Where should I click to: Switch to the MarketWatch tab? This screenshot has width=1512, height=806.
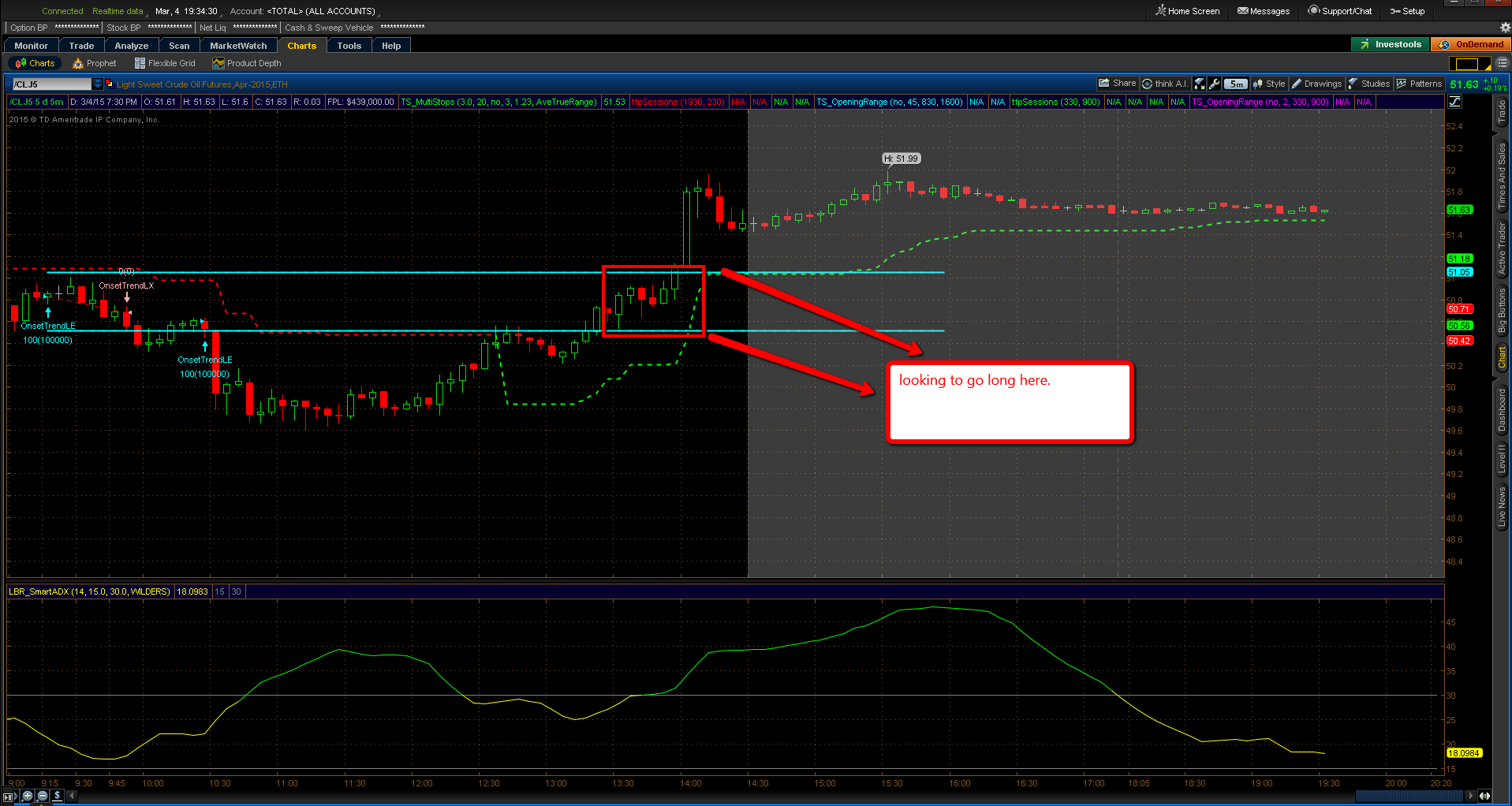pyautogui.click(x=238, y=46)
